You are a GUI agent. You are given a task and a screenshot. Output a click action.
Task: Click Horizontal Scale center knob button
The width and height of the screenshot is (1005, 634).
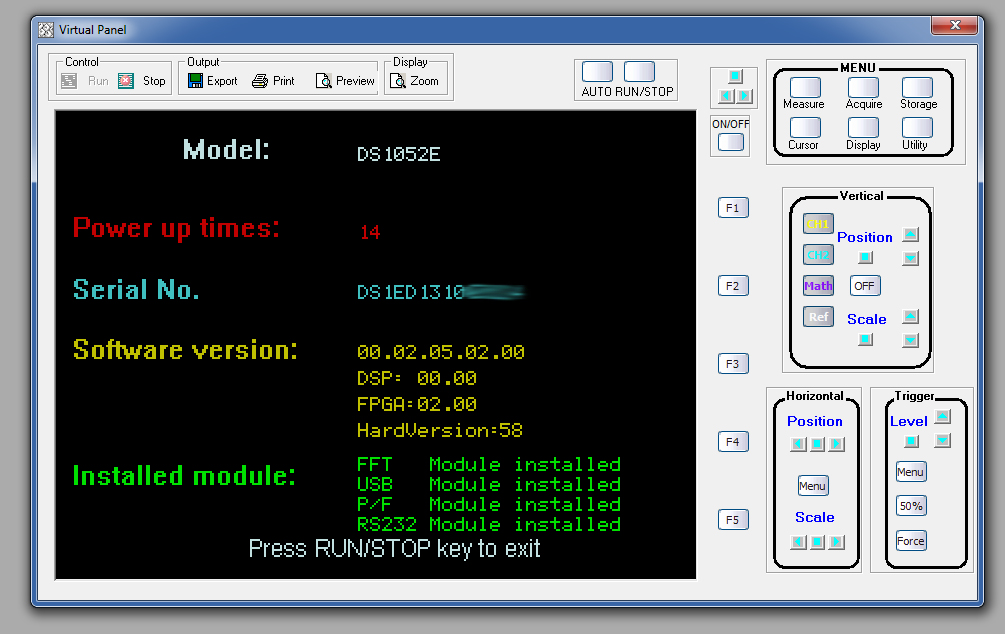(x=817, y=542)
